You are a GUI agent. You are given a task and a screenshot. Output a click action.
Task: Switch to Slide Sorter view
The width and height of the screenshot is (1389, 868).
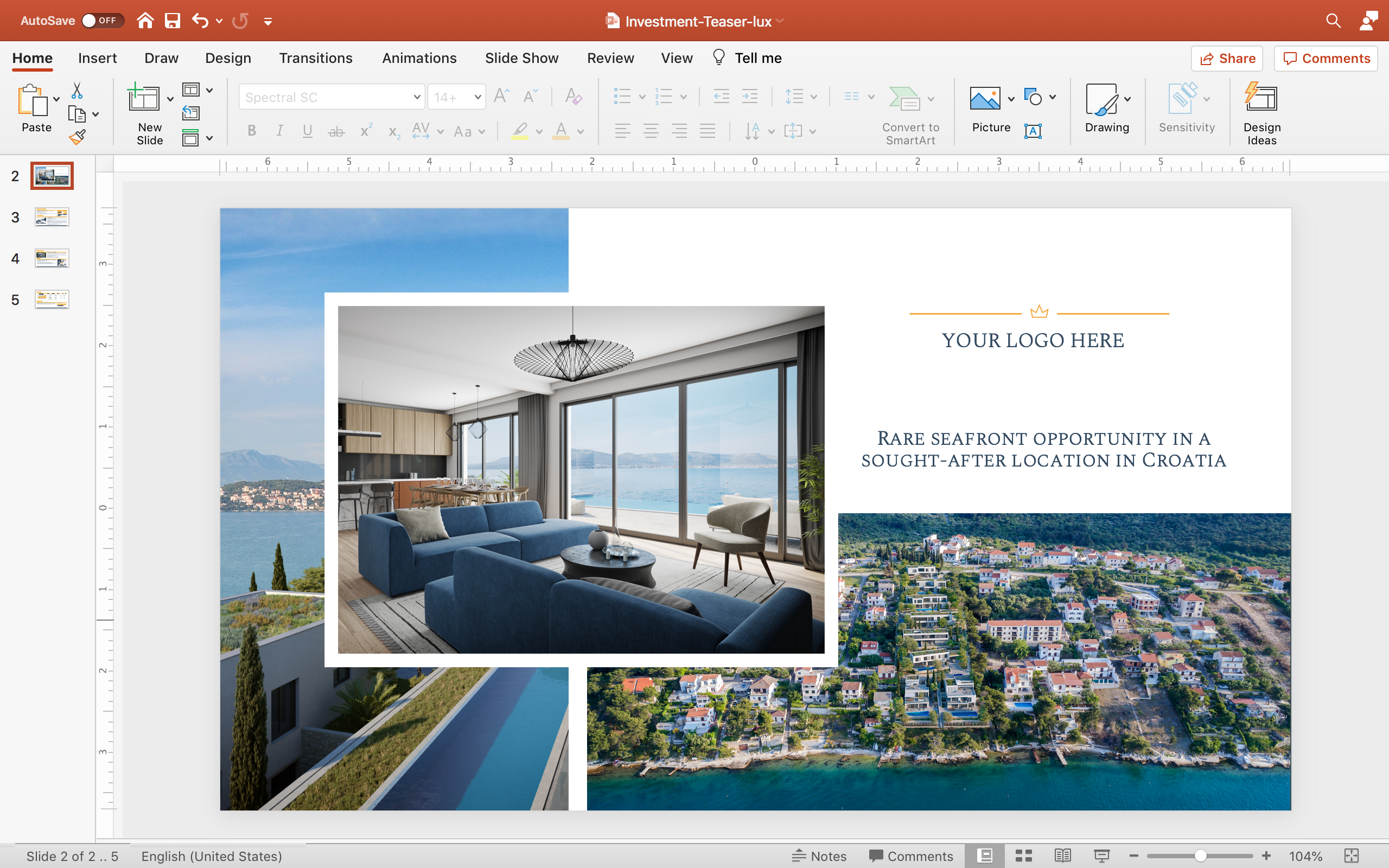point(1023,856)
